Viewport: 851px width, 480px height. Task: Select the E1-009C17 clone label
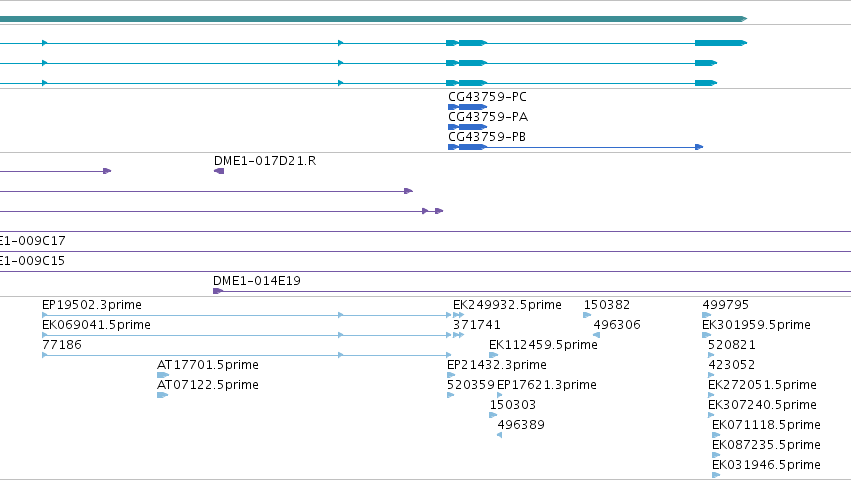click(32, 241)
